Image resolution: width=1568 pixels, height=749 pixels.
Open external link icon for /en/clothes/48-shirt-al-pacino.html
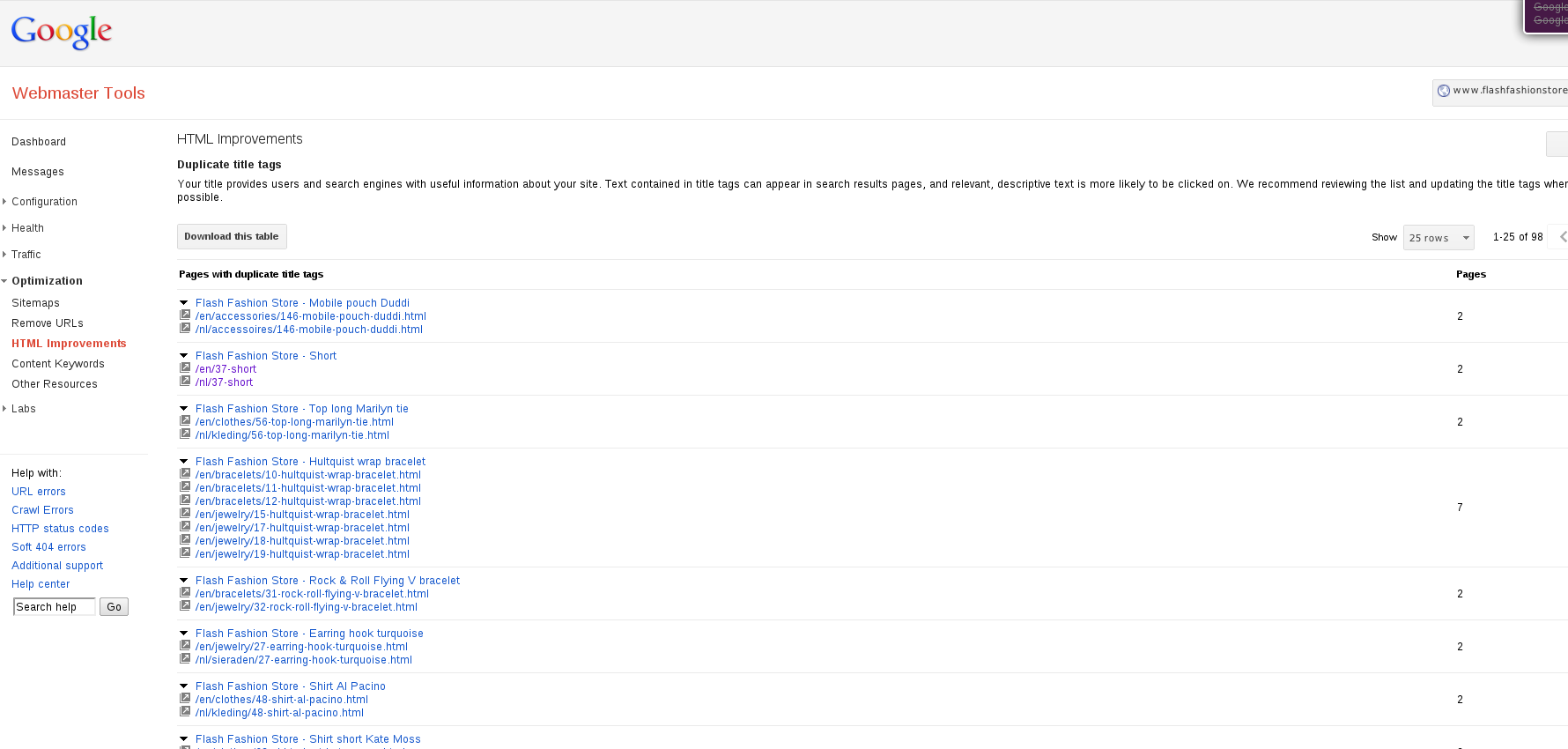point(185,698)
